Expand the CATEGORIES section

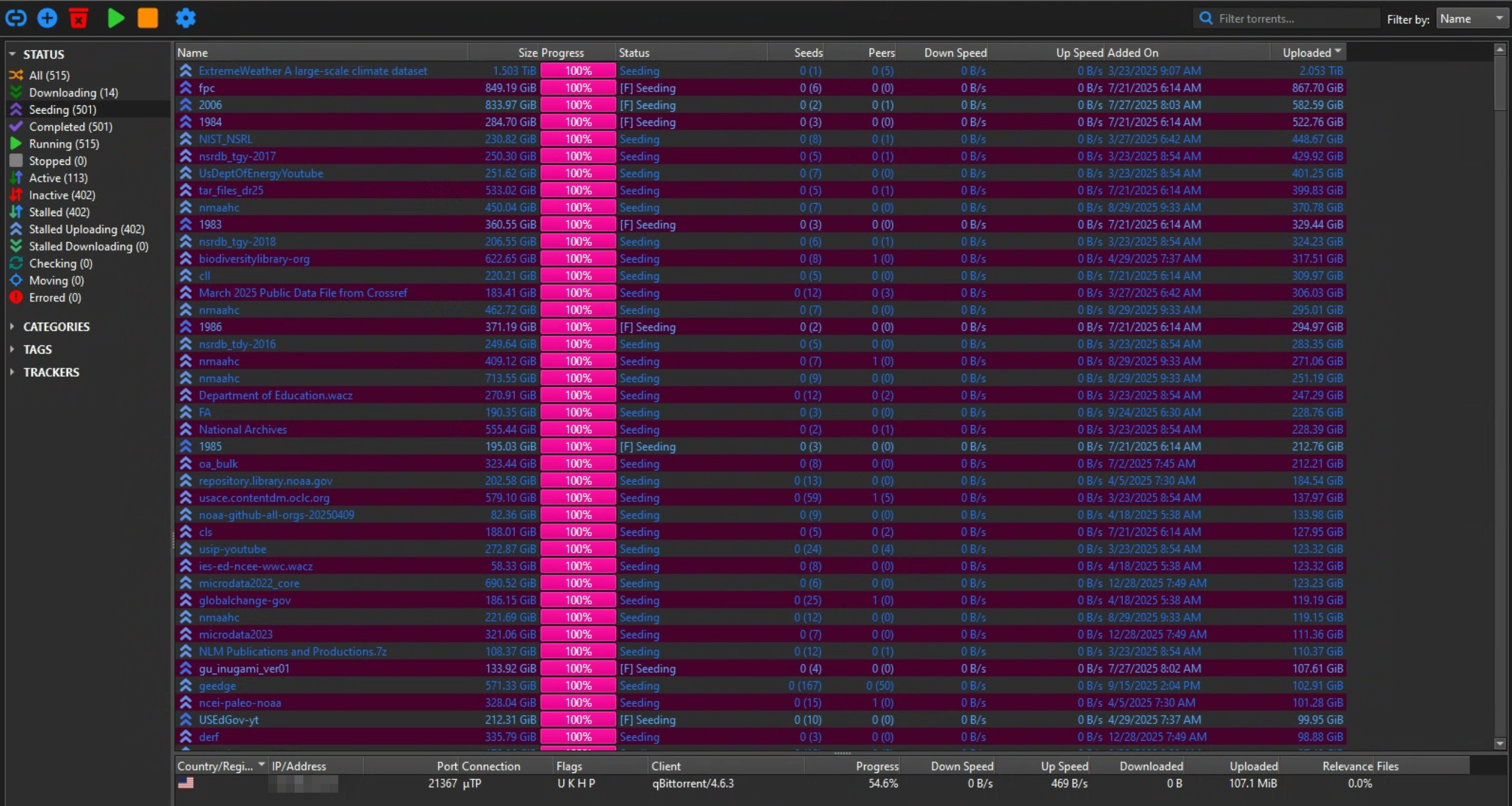click(x=12, y=326)
